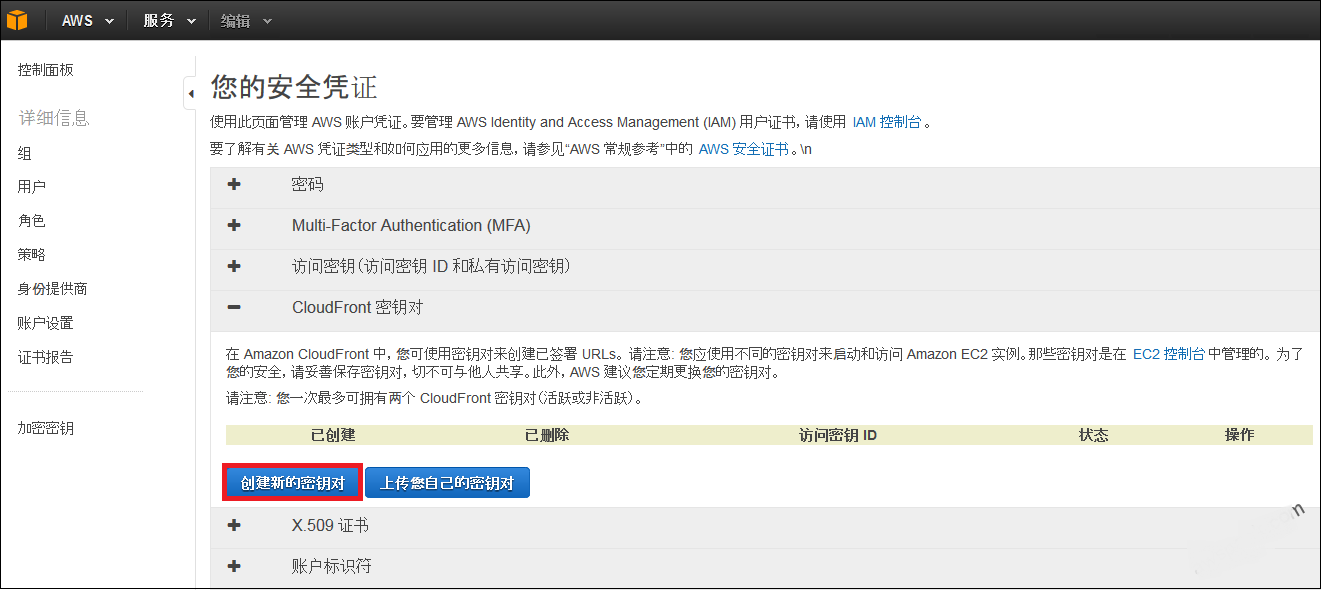Click the 状态 column header
The image size is (1321, 590).
tap(1093, 435)
